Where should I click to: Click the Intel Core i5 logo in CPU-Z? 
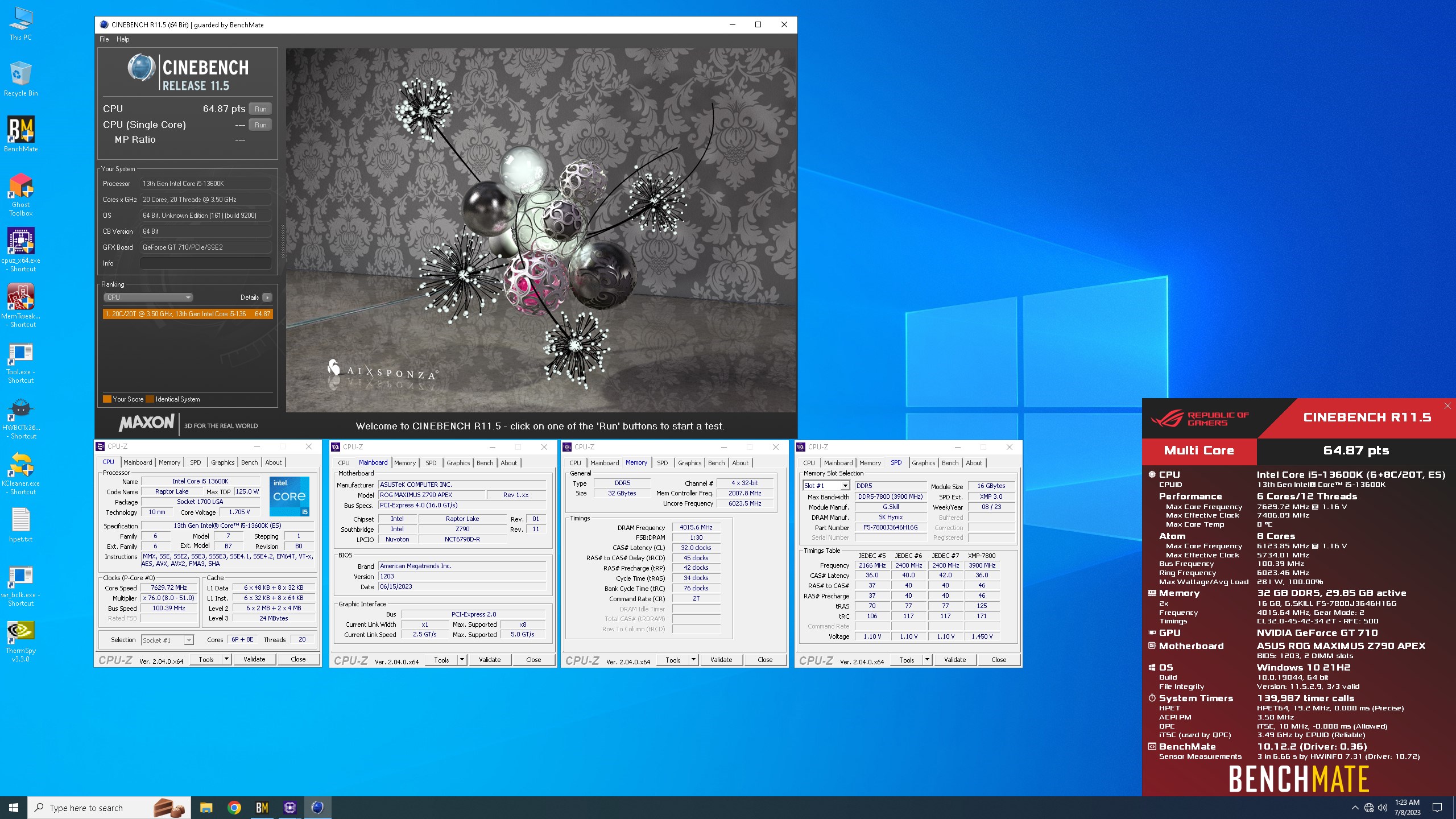(x=289, y=497)
